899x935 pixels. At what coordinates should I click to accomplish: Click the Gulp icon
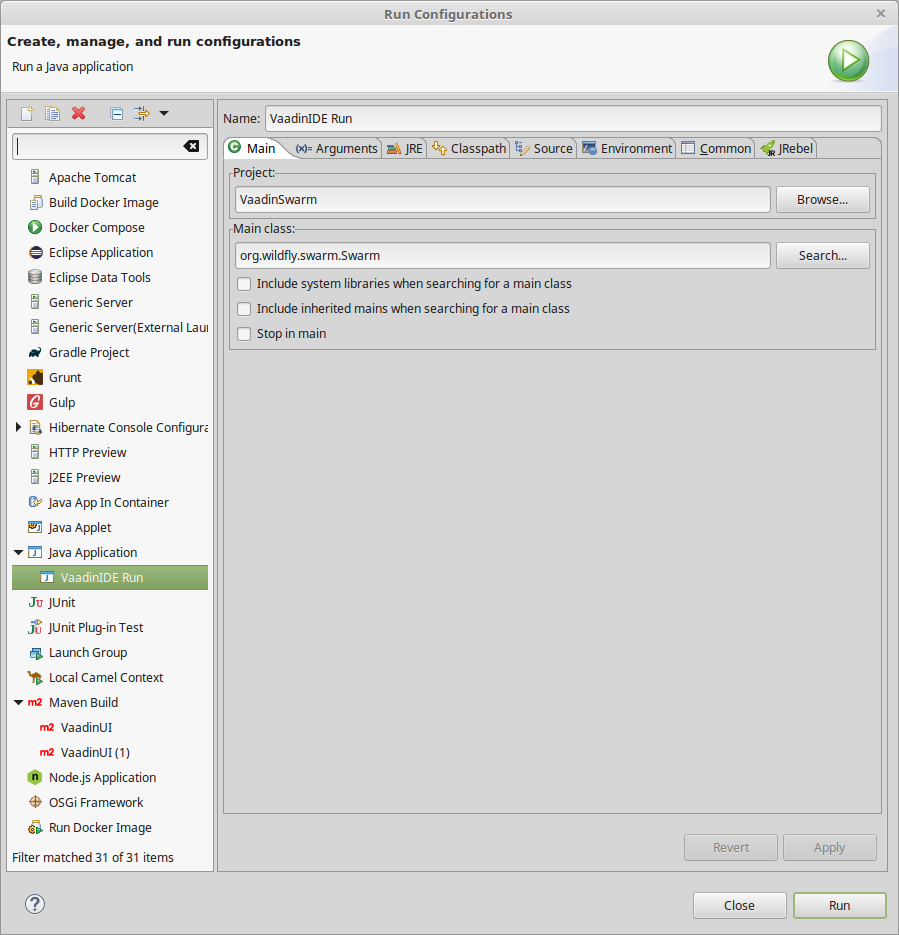point(35,403)
